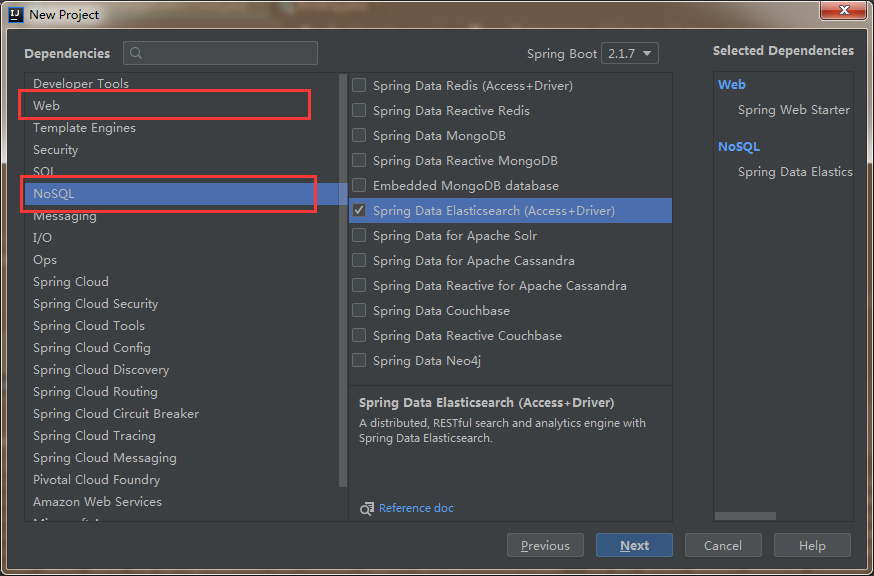
Task: Open Amazon Web Services category
Action: 182,502
